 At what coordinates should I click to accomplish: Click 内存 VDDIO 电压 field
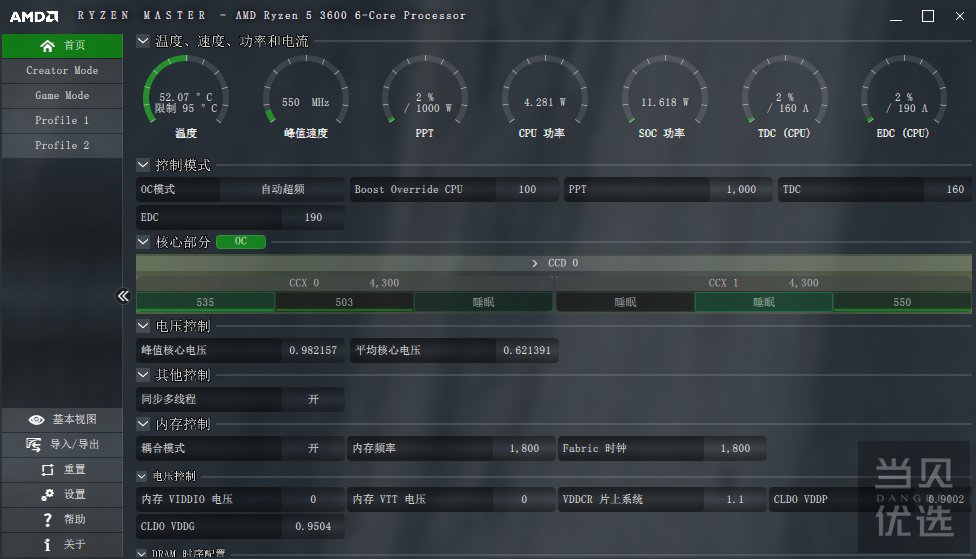[x=240, y=499]
